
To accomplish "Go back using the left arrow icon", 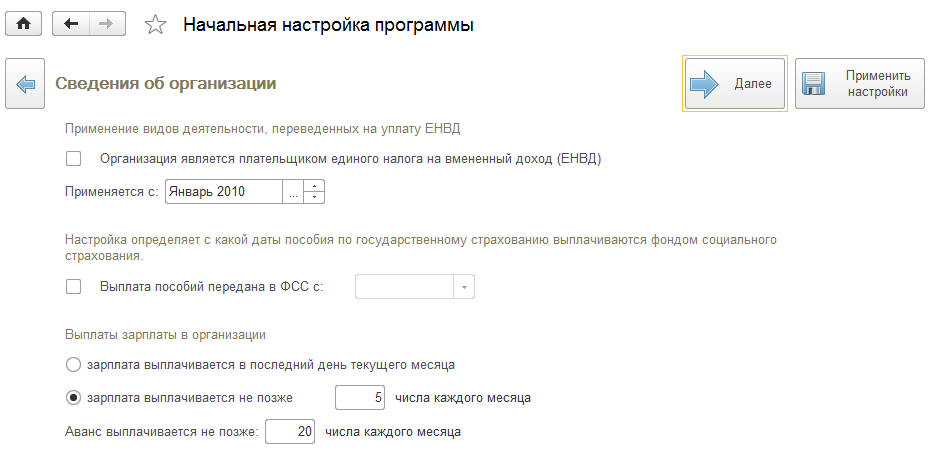I will pos(71,24).
